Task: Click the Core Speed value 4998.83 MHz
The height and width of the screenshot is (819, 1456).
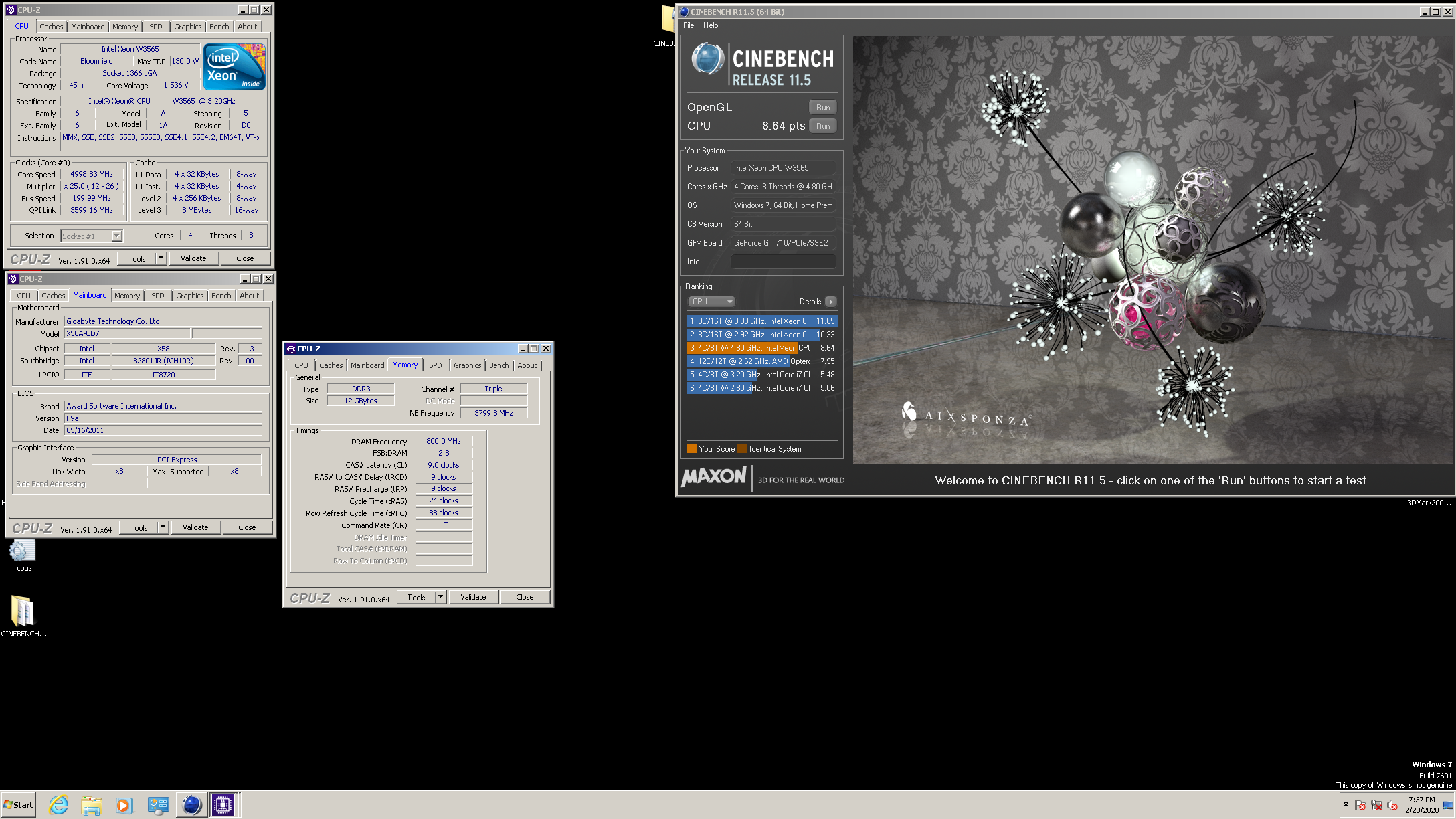Action: coord(92,175)
